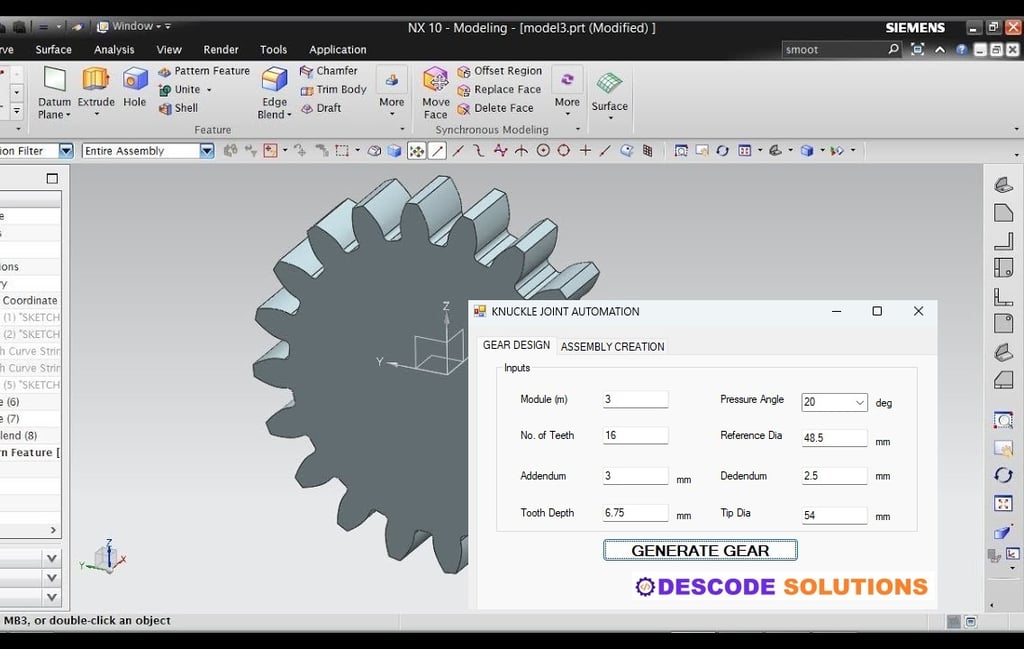1024x649 pixels.
Task: Launch the Move Face tool
Action: pyautogui.click(x=436, y=94)
